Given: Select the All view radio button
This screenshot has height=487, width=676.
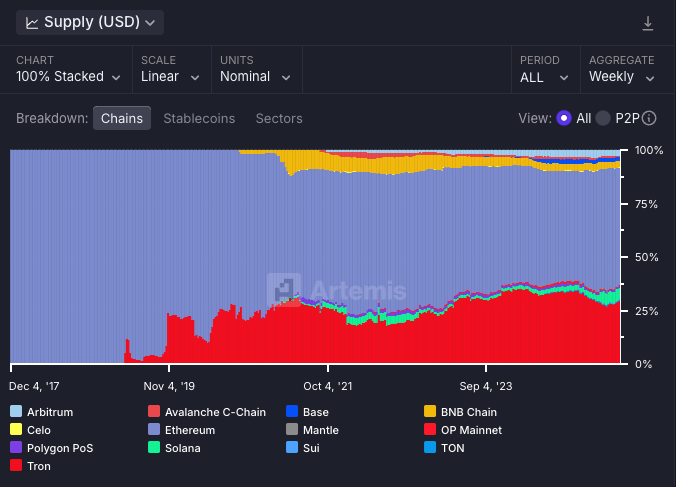Looking at the screenshot, I should tap(564, 118).
